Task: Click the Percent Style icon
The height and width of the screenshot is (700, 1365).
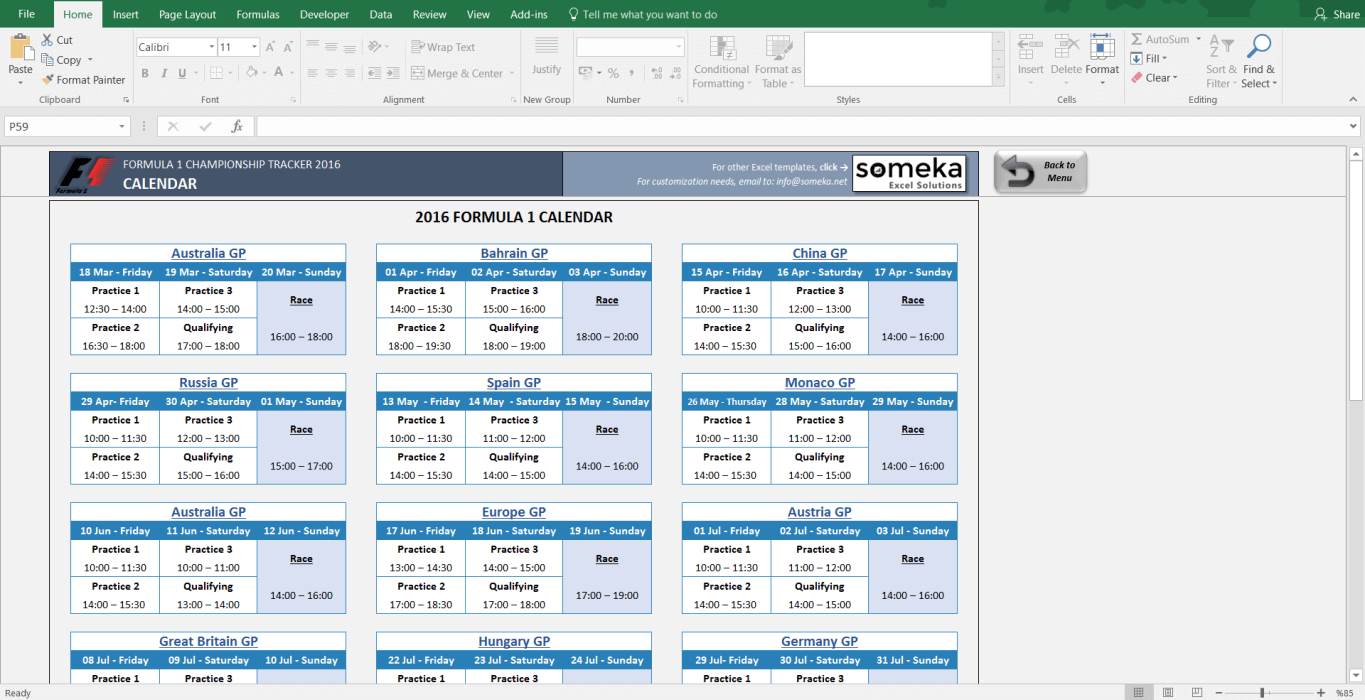Action: (x=613, y=73)
